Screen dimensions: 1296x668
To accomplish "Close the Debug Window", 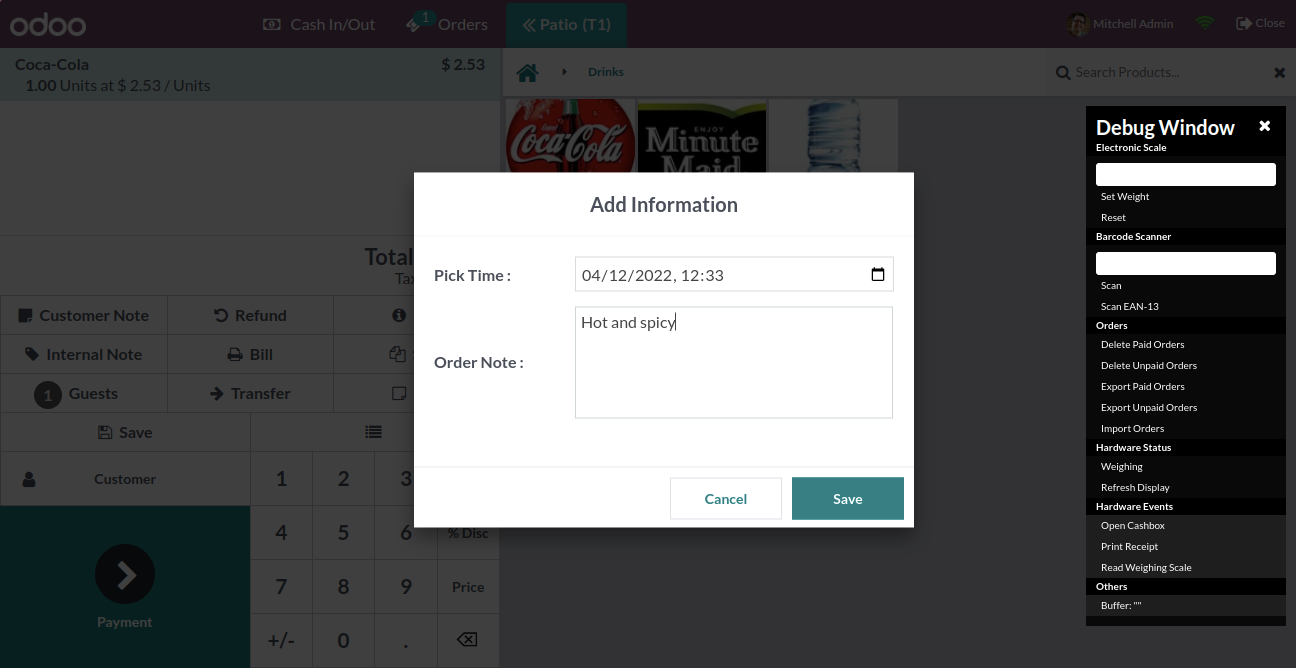I will (1264, 126).
